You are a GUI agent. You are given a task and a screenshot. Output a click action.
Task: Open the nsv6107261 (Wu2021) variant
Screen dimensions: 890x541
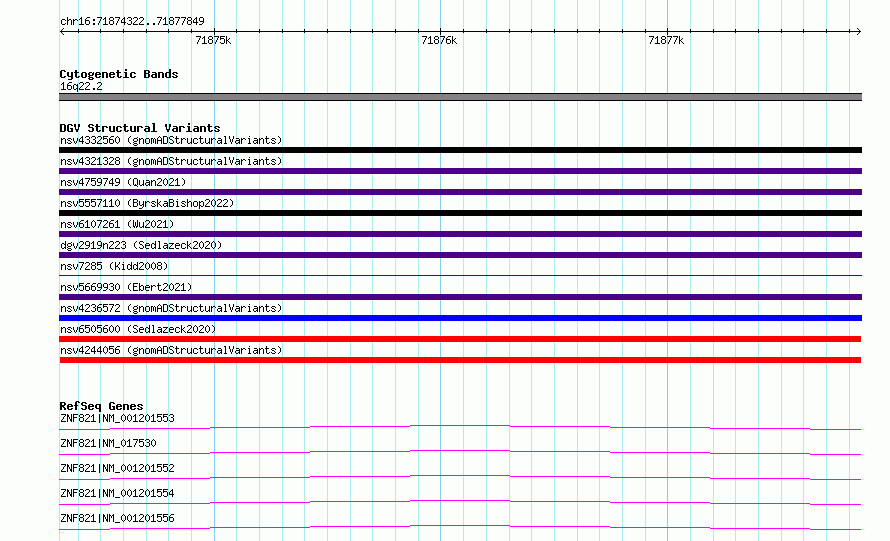pyautogui.click(x=117, y=224)
